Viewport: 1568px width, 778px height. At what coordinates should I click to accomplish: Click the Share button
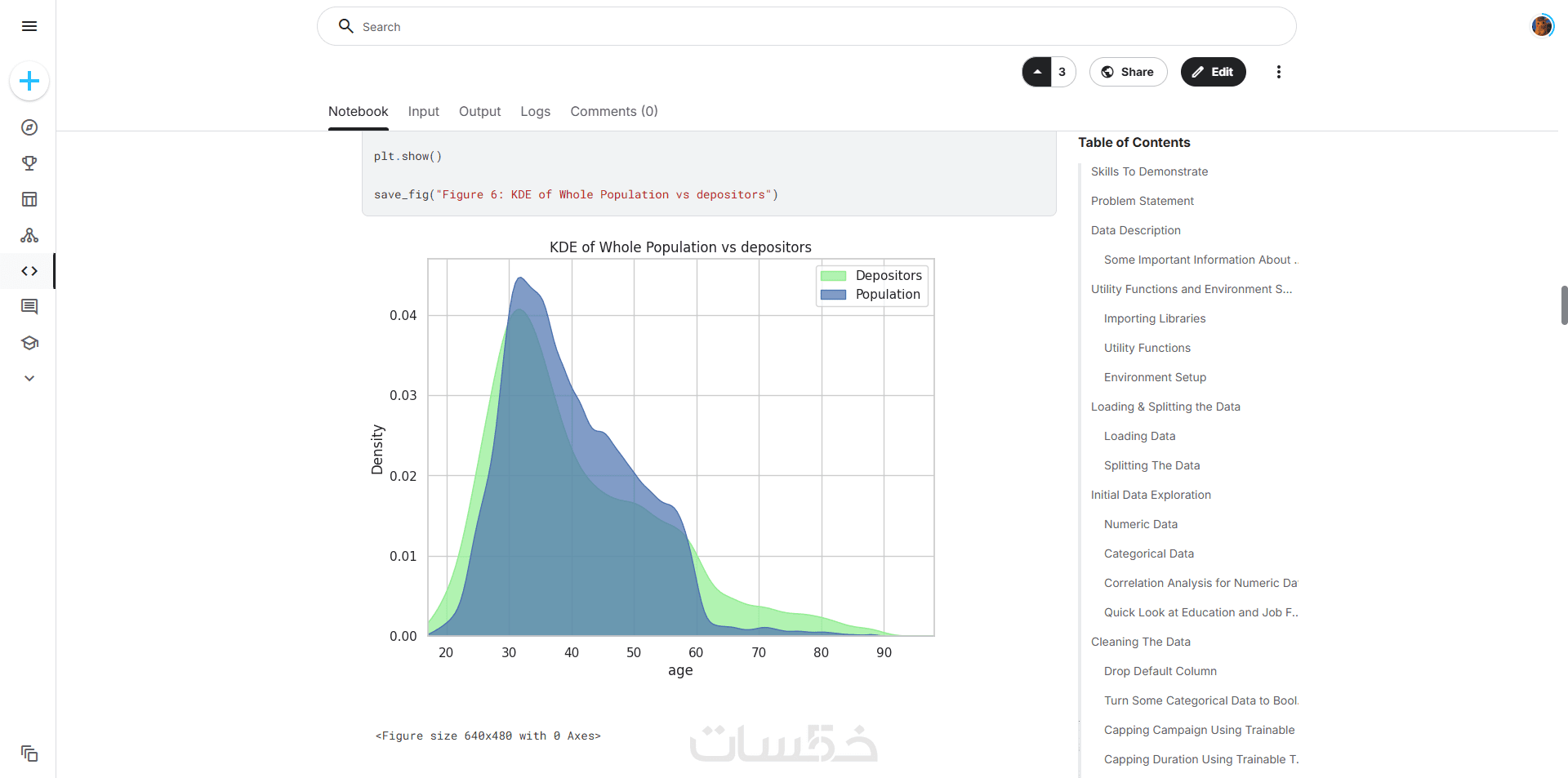coord(1128,72)
